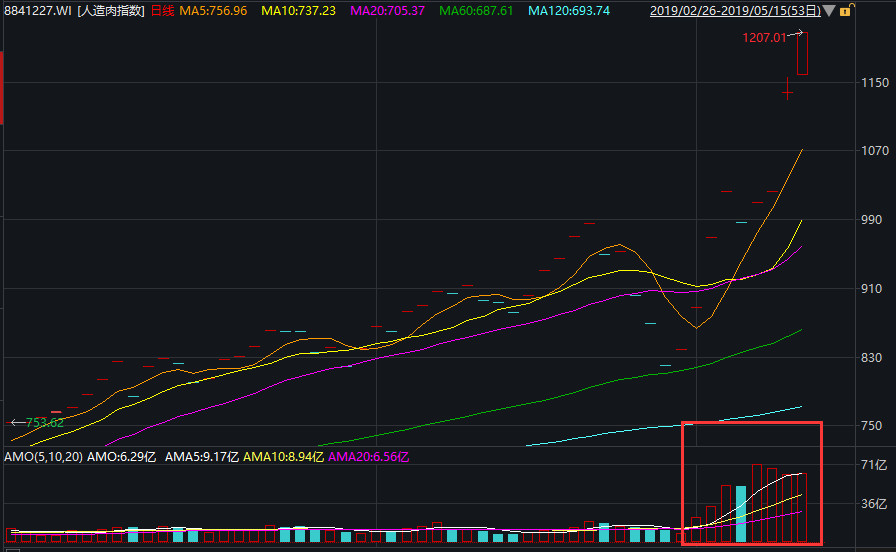
Task: Click the 1207.01 high price marker
Action: pos(764,37)
